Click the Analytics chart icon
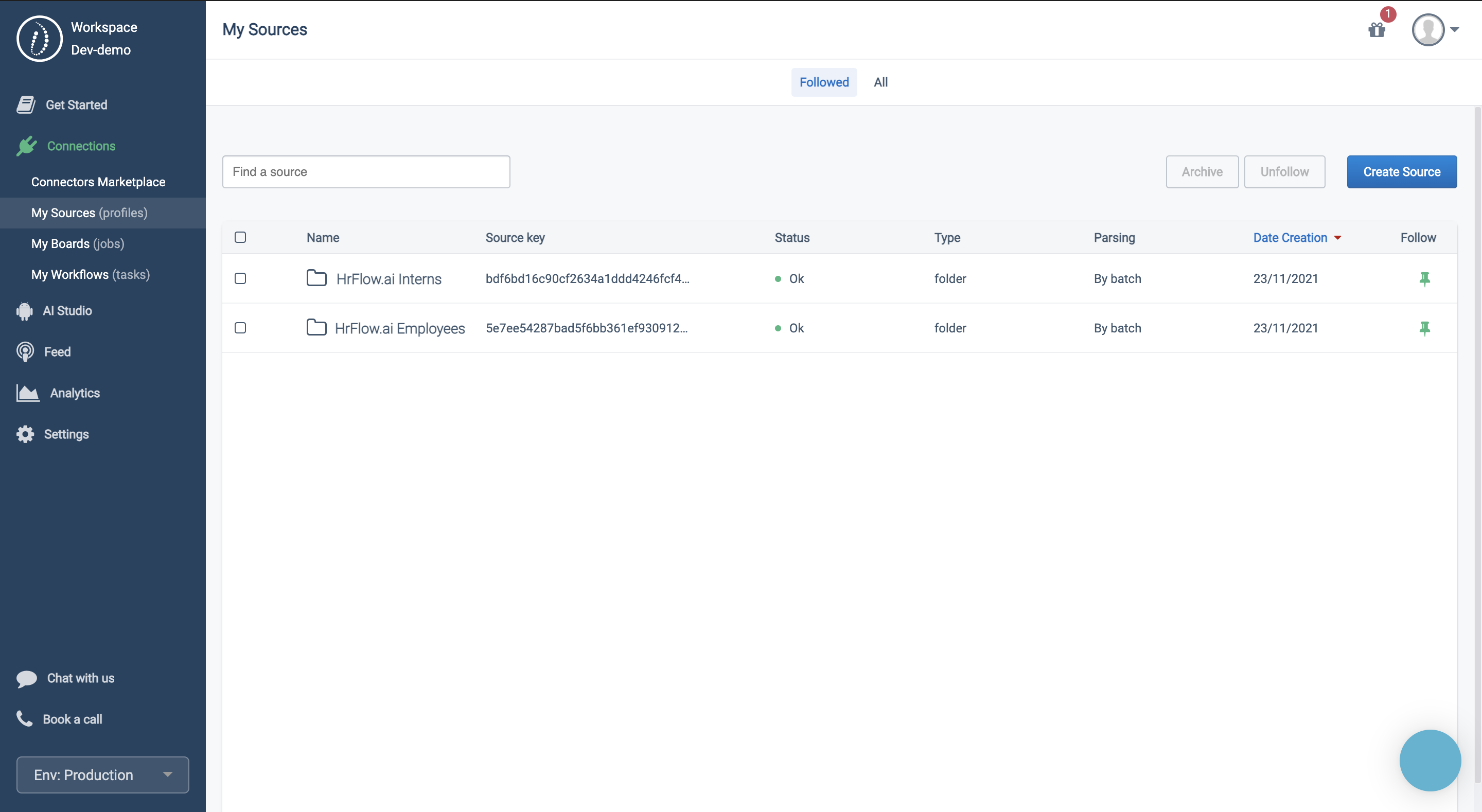This screenshot has width=1482, height=812. coord(28,393)
